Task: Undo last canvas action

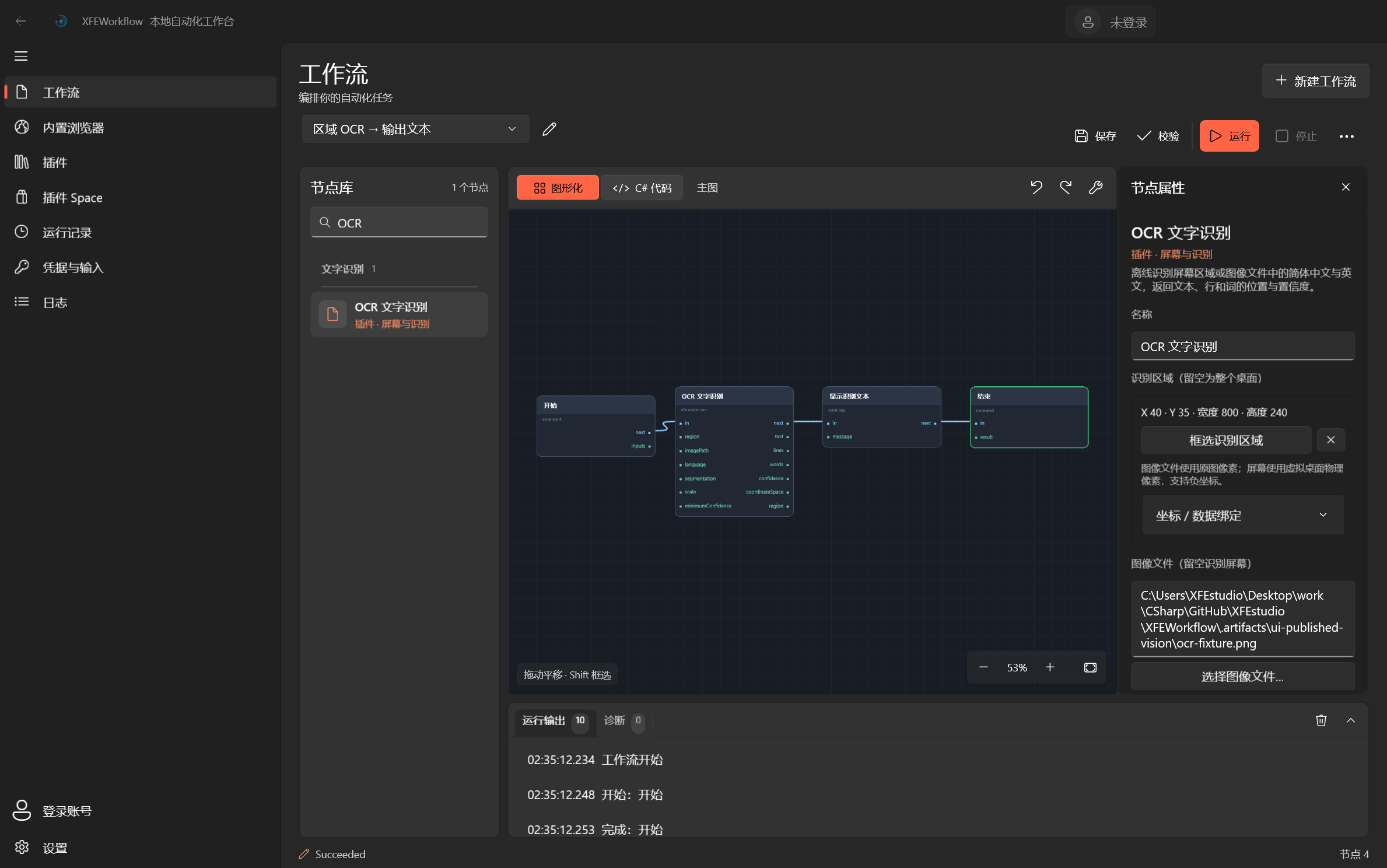Action: pyautogui.click(x=1036, y=188)
